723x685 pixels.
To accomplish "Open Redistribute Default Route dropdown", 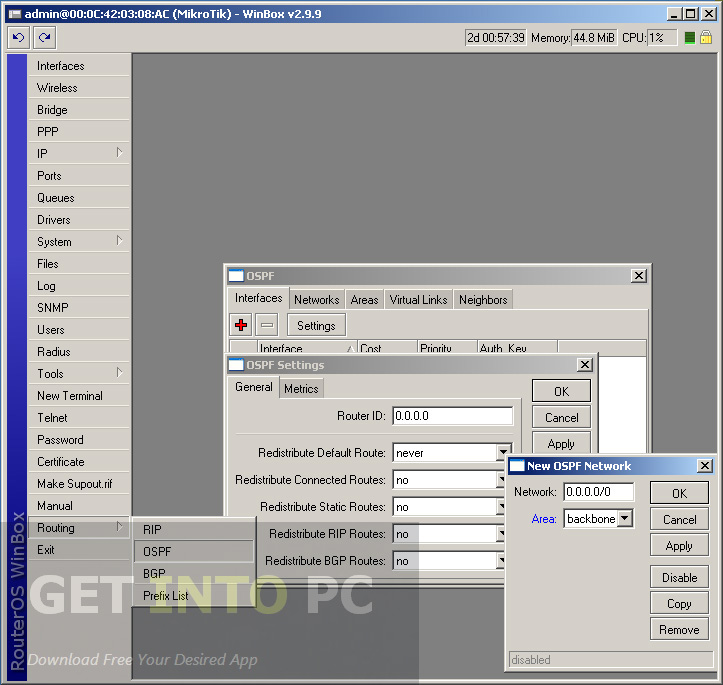I will pyautogui.click(x=503, y=453).
